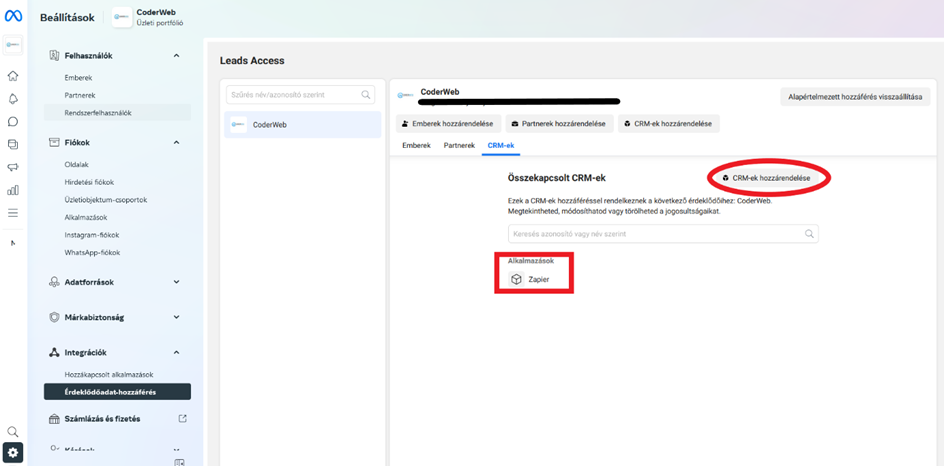The height and width of the screenshot is (466, 944).
Task: Open the business avatar in the icon rail
Action: 13,46
